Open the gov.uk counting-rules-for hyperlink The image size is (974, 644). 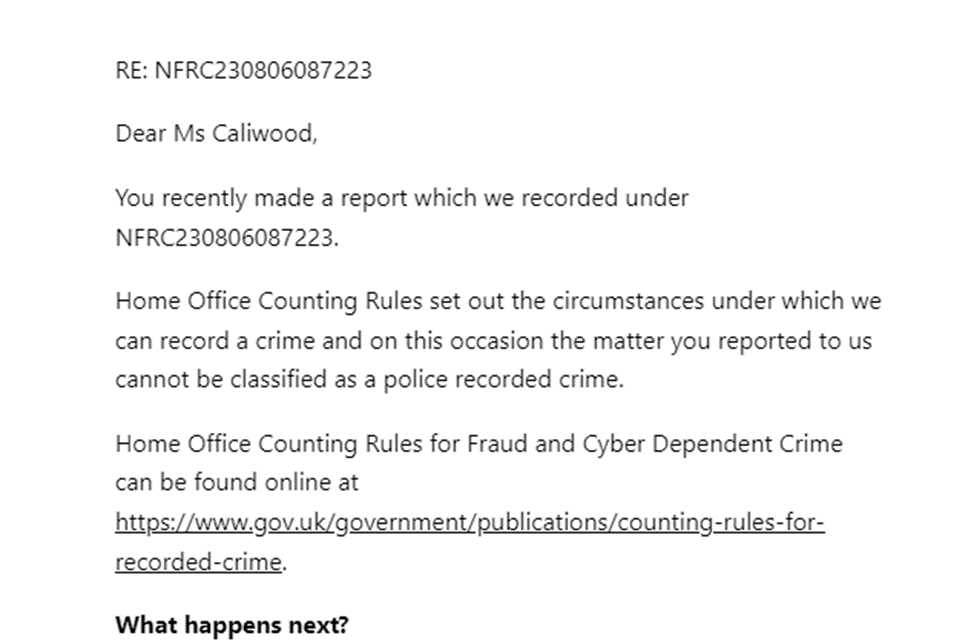tap(470, 522)
